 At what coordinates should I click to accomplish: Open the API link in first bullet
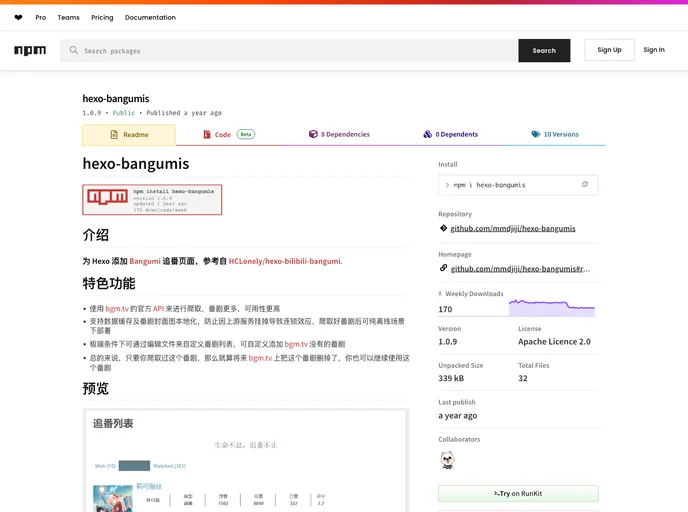coord(158,308)
